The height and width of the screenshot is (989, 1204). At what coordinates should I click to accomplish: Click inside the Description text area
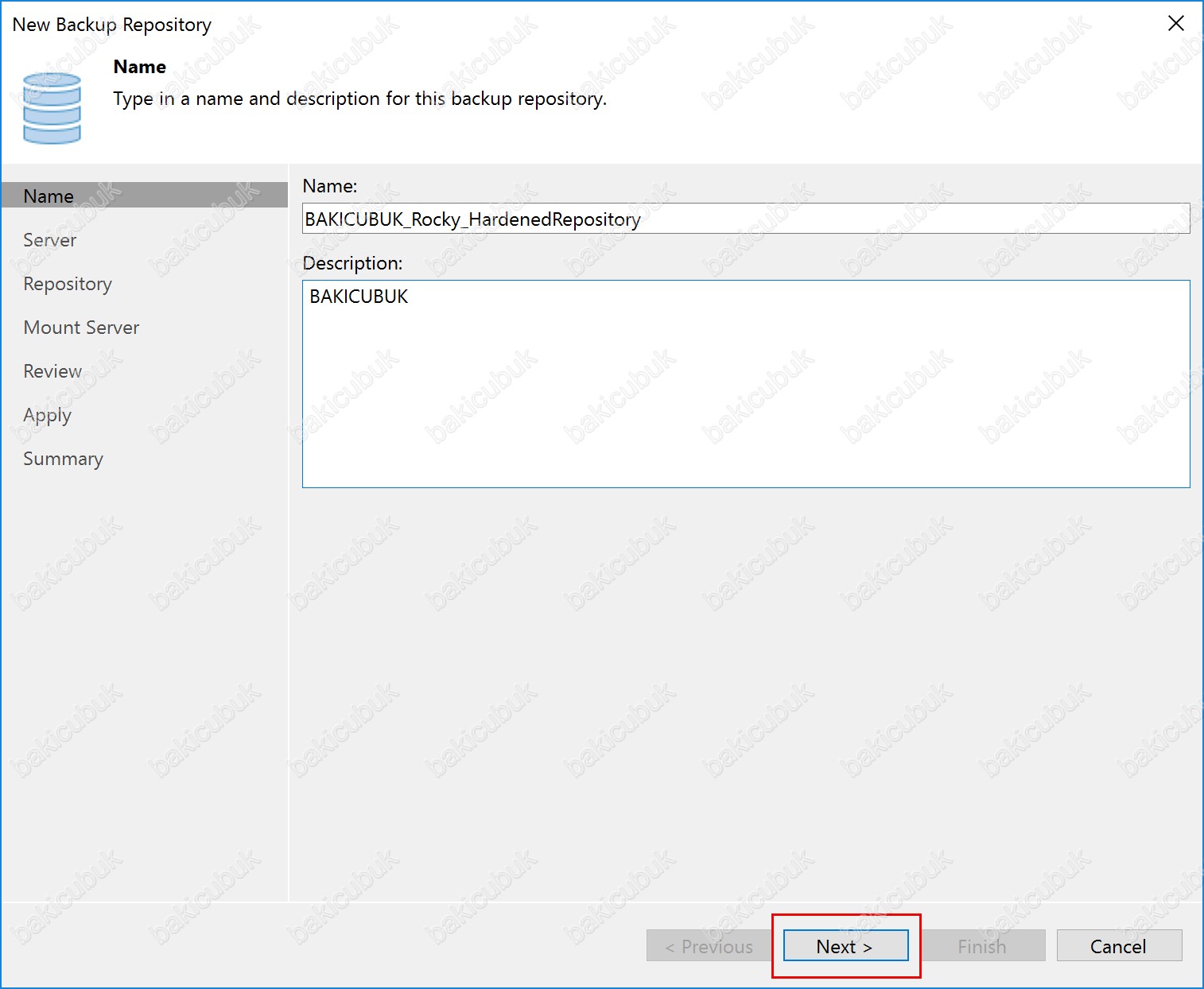pos(746,384)
